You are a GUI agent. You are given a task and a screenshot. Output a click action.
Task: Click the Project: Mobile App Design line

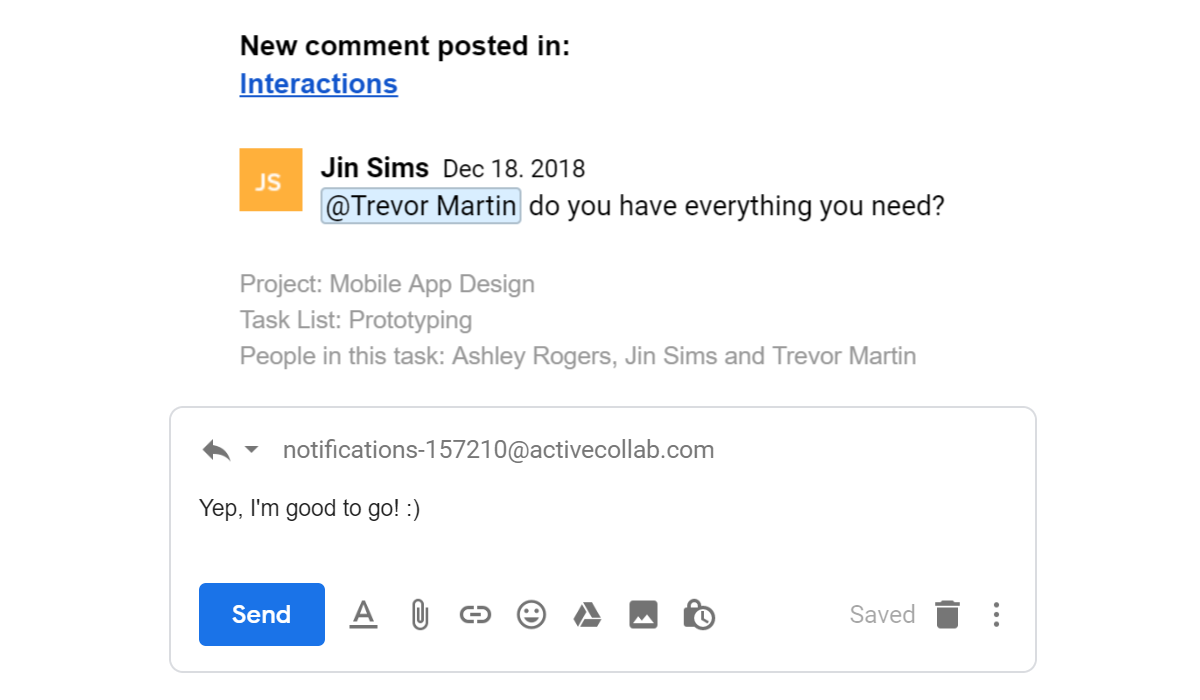pyautogui.click(x=387, y=284)
